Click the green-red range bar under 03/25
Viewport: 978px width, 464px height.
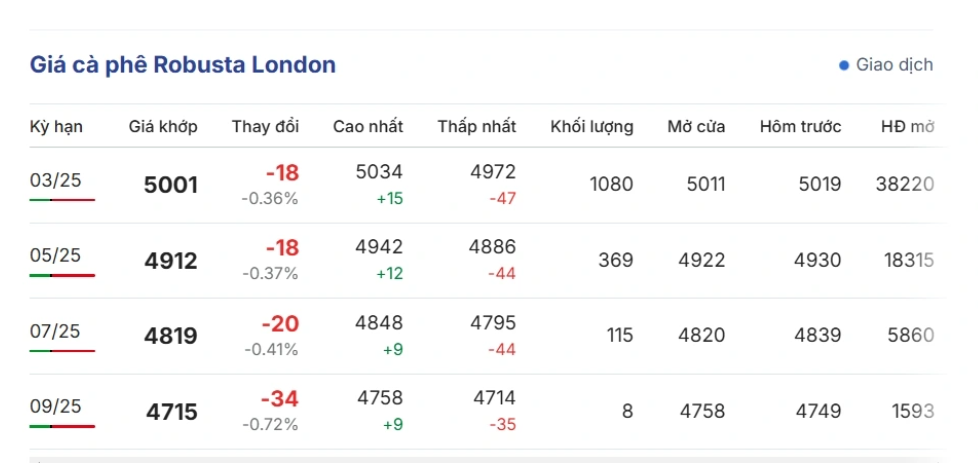62,200
